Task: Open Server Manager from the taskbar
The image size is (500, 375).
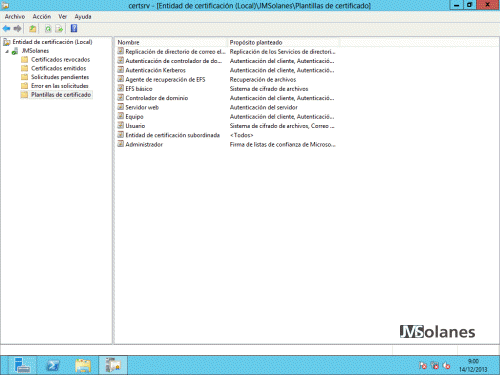Action: 22,365
